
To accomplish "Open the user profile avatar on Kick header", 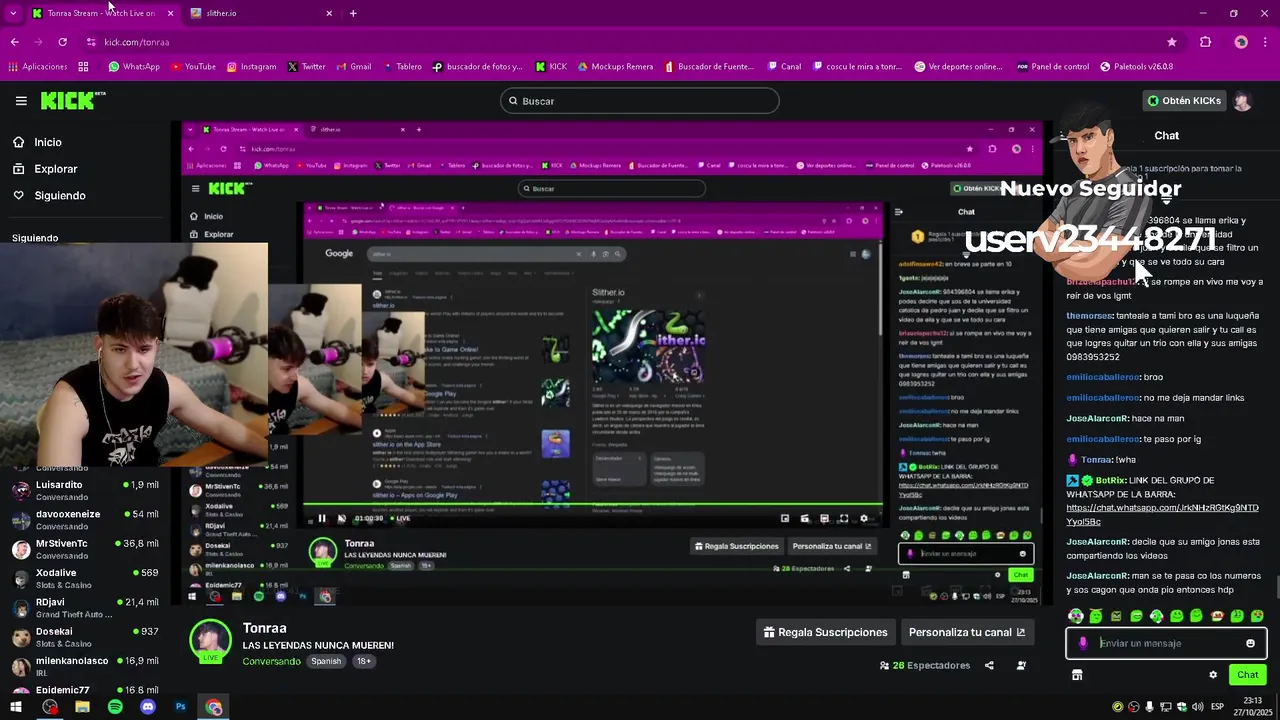I will pyautogui.click(x=1242, y=101).
